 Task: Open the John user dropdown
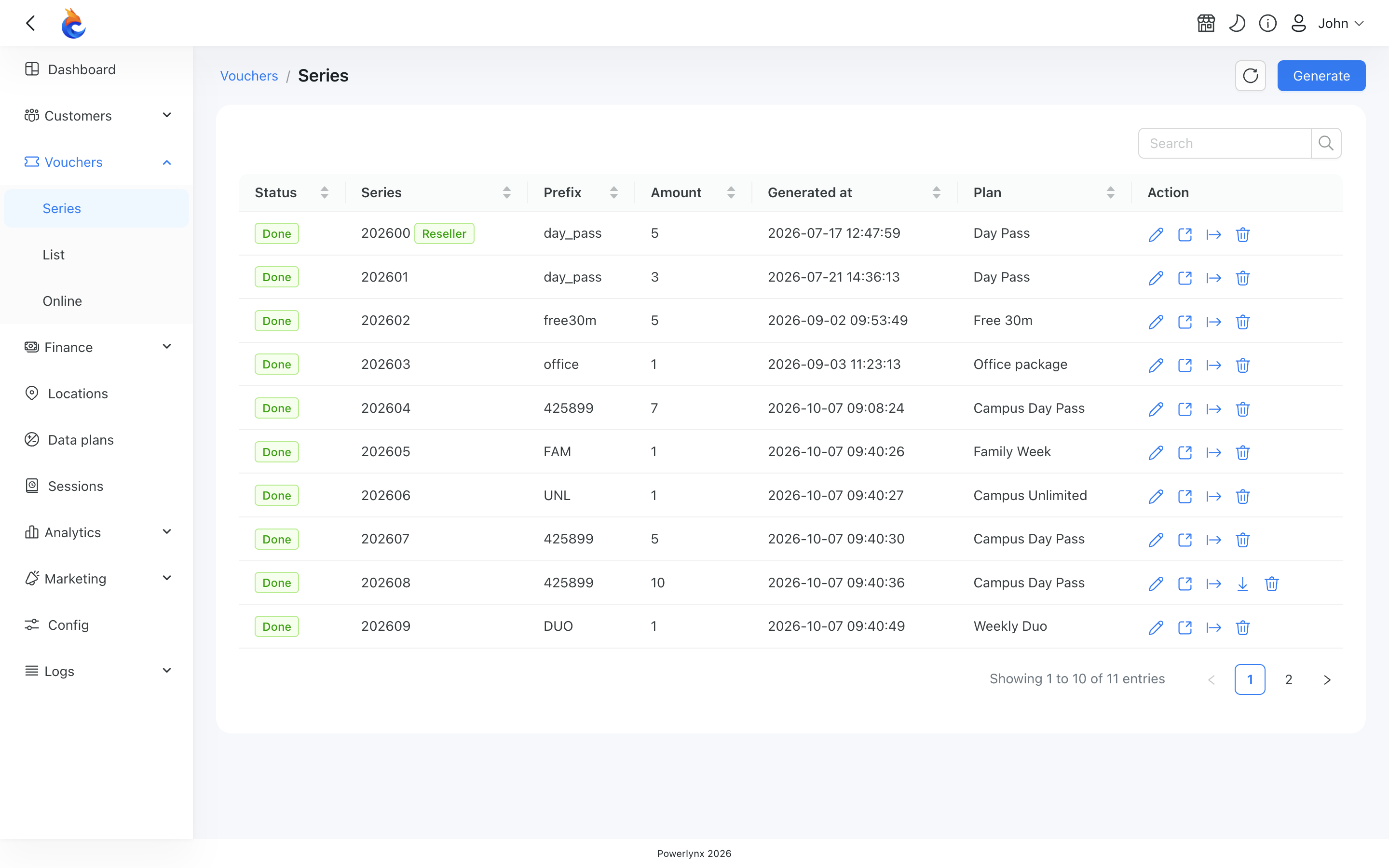pyautogui.click(x=1327, y=24)
